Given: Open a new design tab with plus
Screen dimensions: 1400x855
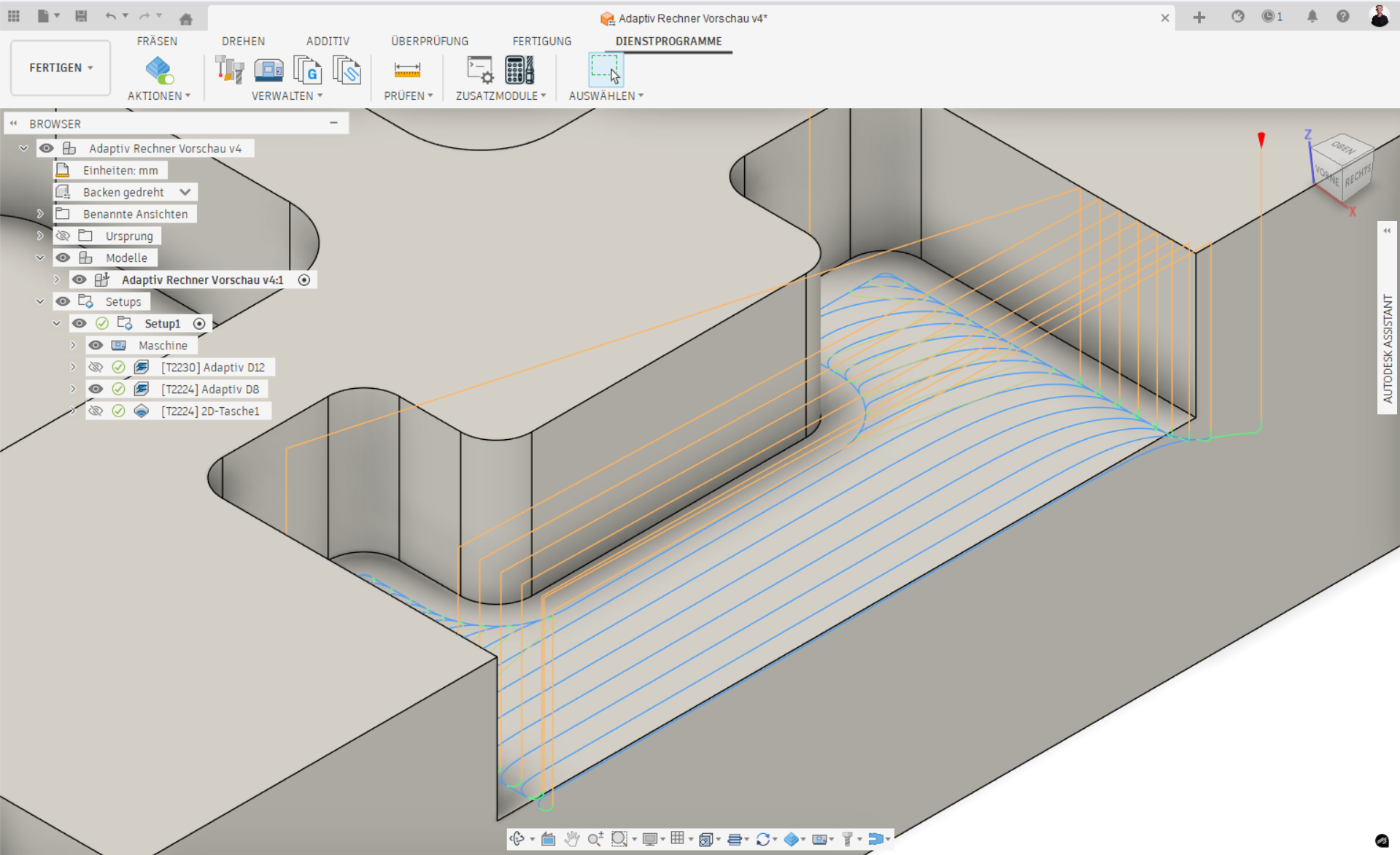Looking at the screenshot, I should click(x=1199, y=17).
